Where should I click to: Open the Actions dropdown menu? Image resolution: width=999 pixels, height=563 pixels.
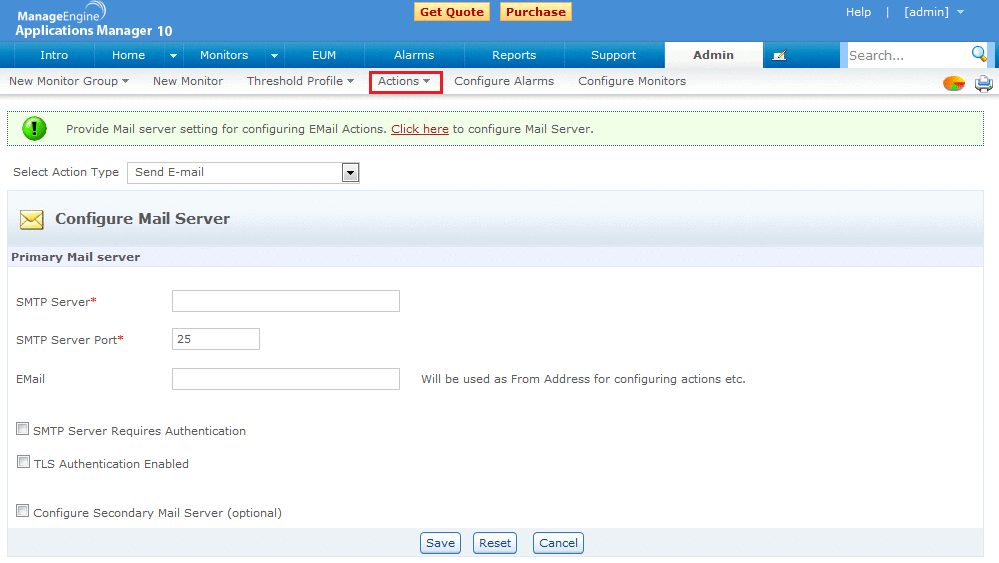pyautogui.click(x=405, y=81)
